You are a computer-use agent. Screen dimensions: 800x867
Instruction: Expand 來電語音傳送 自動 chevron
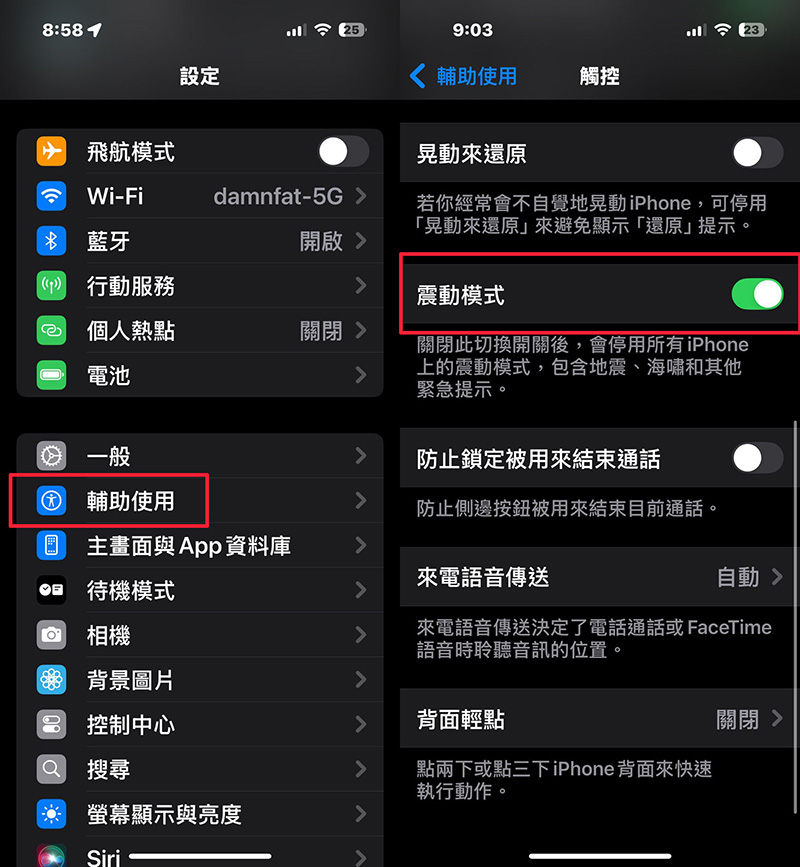(x=777, y=577)
